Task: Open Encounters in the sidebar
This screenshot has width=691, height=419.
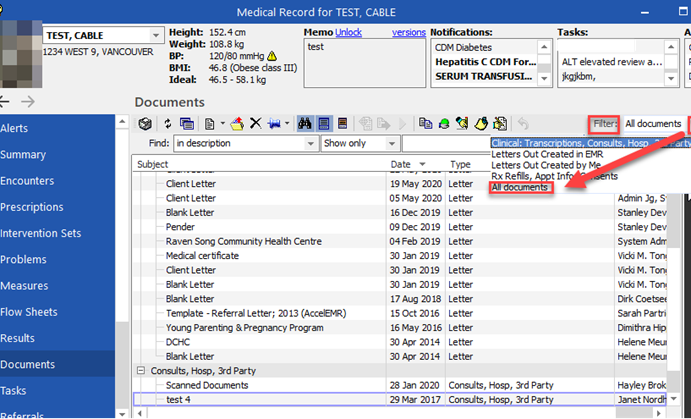Action: point(57,181)
